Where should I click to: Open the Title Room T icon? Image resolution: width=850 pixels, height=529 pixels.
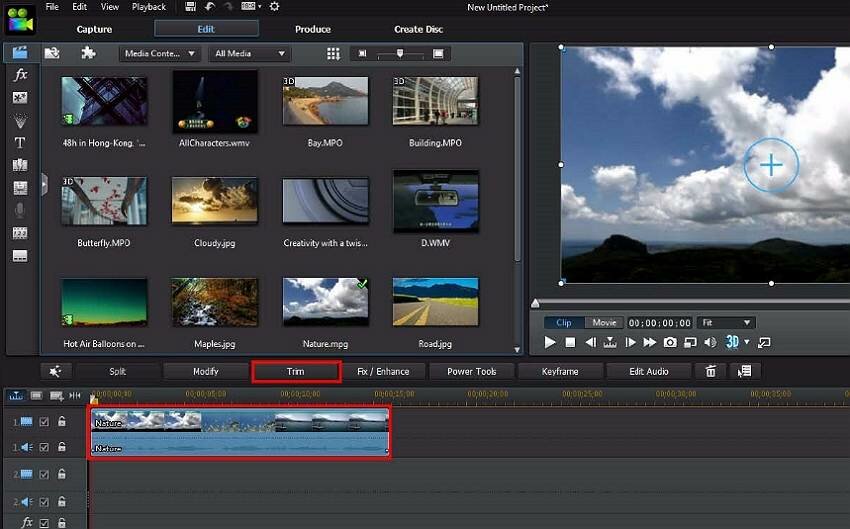pos(20,143)
